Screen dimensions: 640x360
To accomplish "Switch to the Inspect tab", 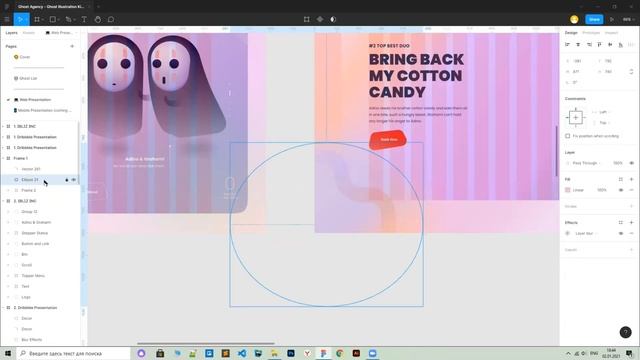I will [611, 33].
